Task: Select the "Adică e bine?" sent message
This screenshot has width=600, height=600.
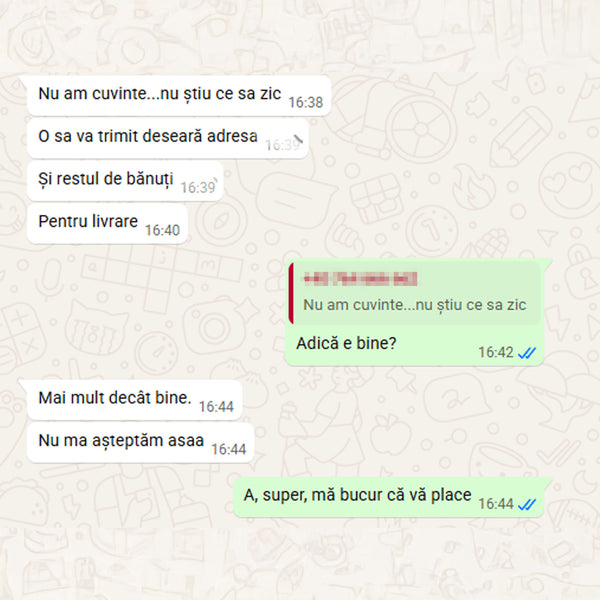Action: pyautogui.click(x=346, y=343)
